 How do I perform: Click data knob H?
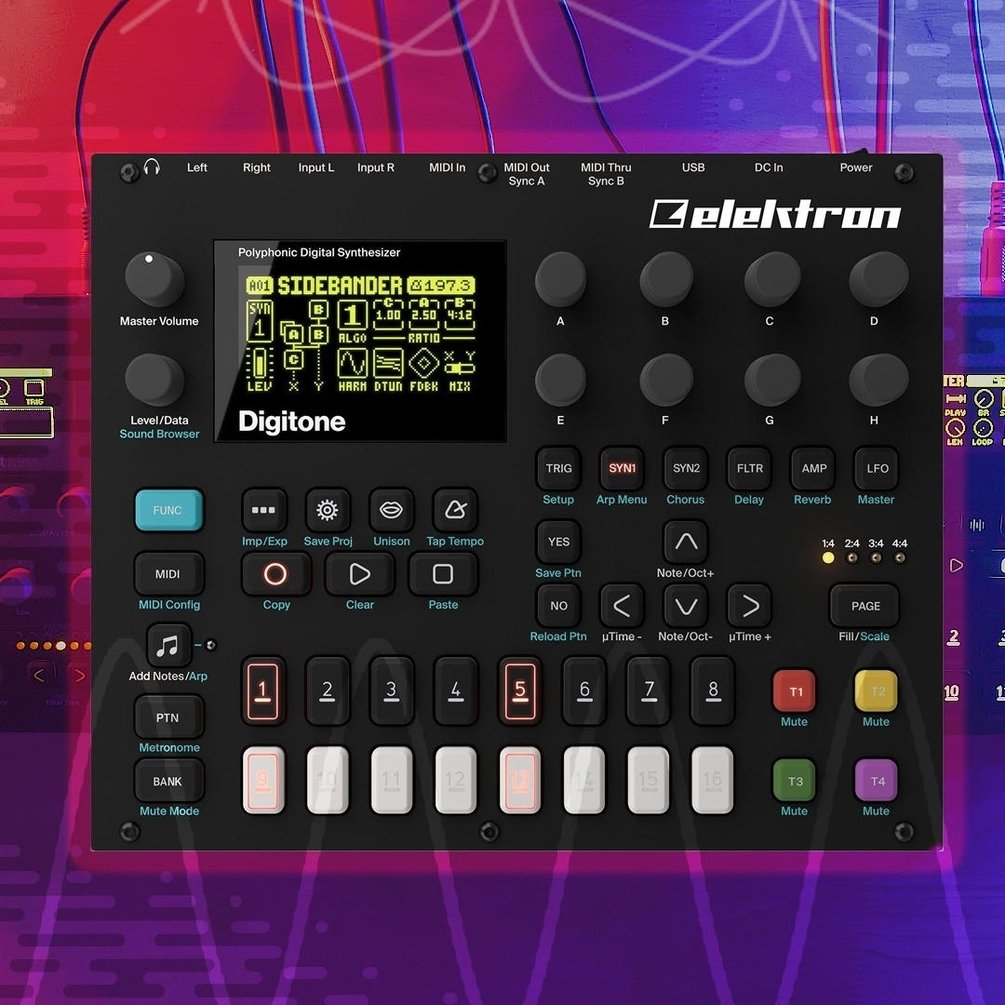pyautogui.click(x=878, y=380)
